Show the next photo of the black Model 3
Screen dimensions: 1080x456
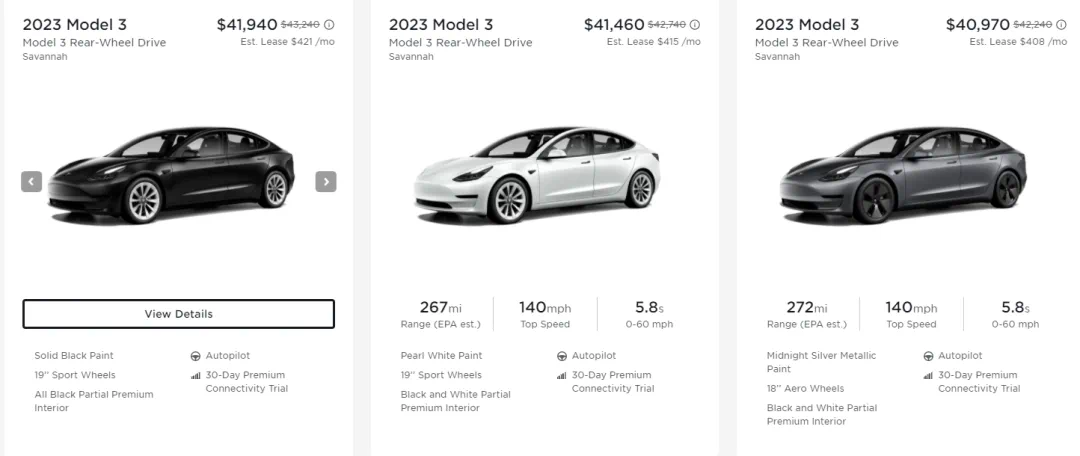326,181
